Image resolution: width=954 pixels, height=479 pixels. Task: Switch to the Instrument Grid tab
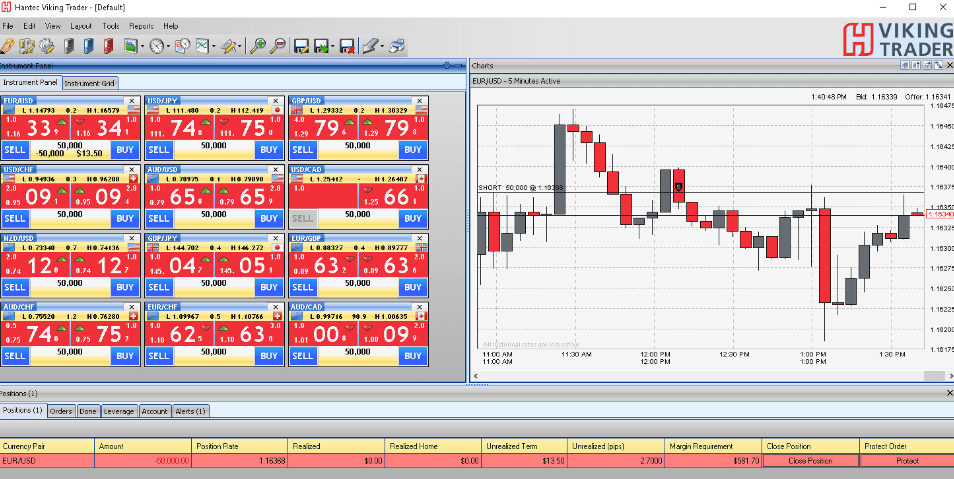[x=90, y=83]
